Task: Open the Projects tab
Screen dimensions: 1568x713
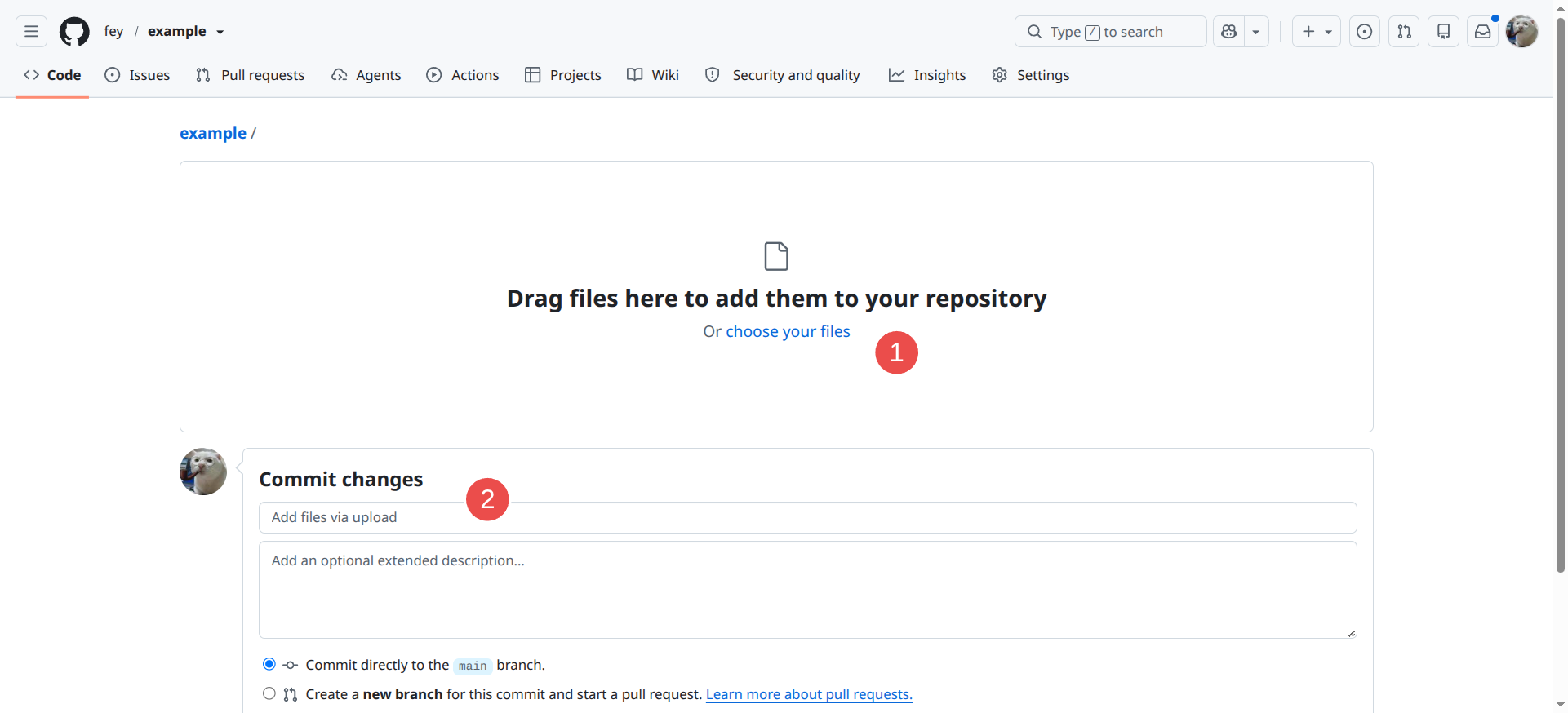Action: pyautogui.click(x=562, y=75)
